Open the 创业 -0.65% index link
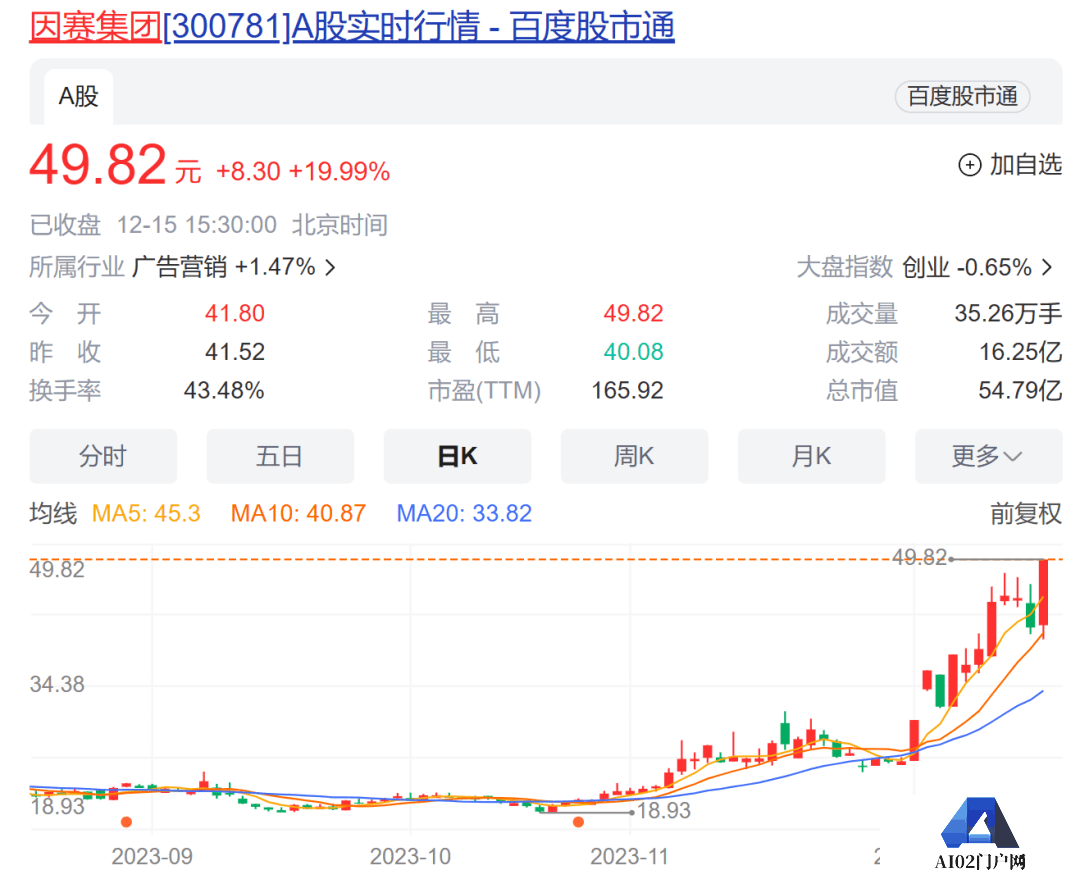 tap(966, 267)
